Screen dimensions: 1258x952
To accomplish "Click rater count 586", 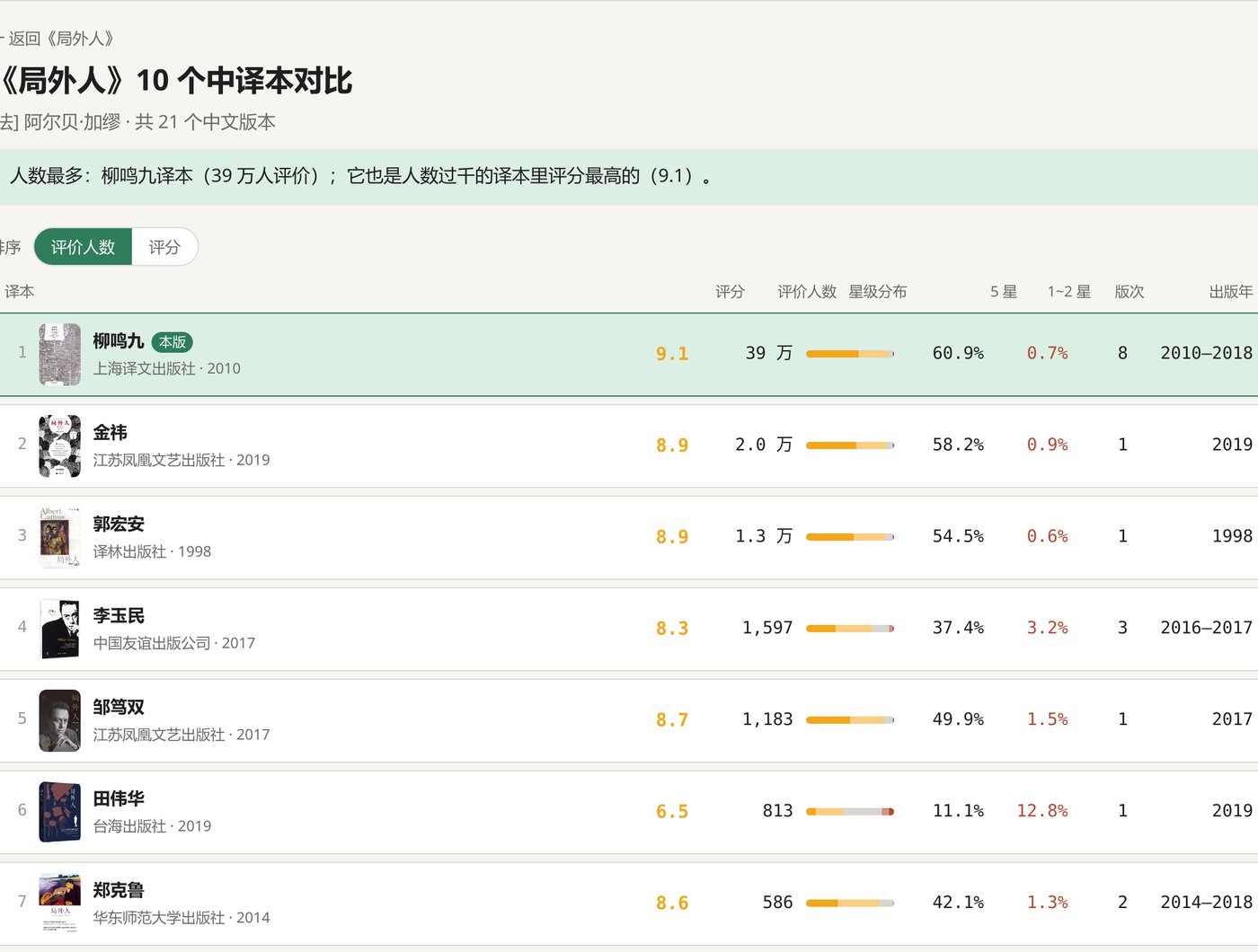I will (778, 903).
